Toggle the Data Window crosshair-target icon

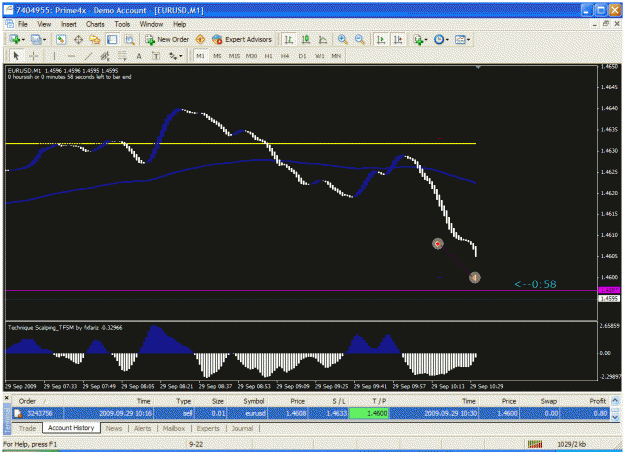pos(78,39)
